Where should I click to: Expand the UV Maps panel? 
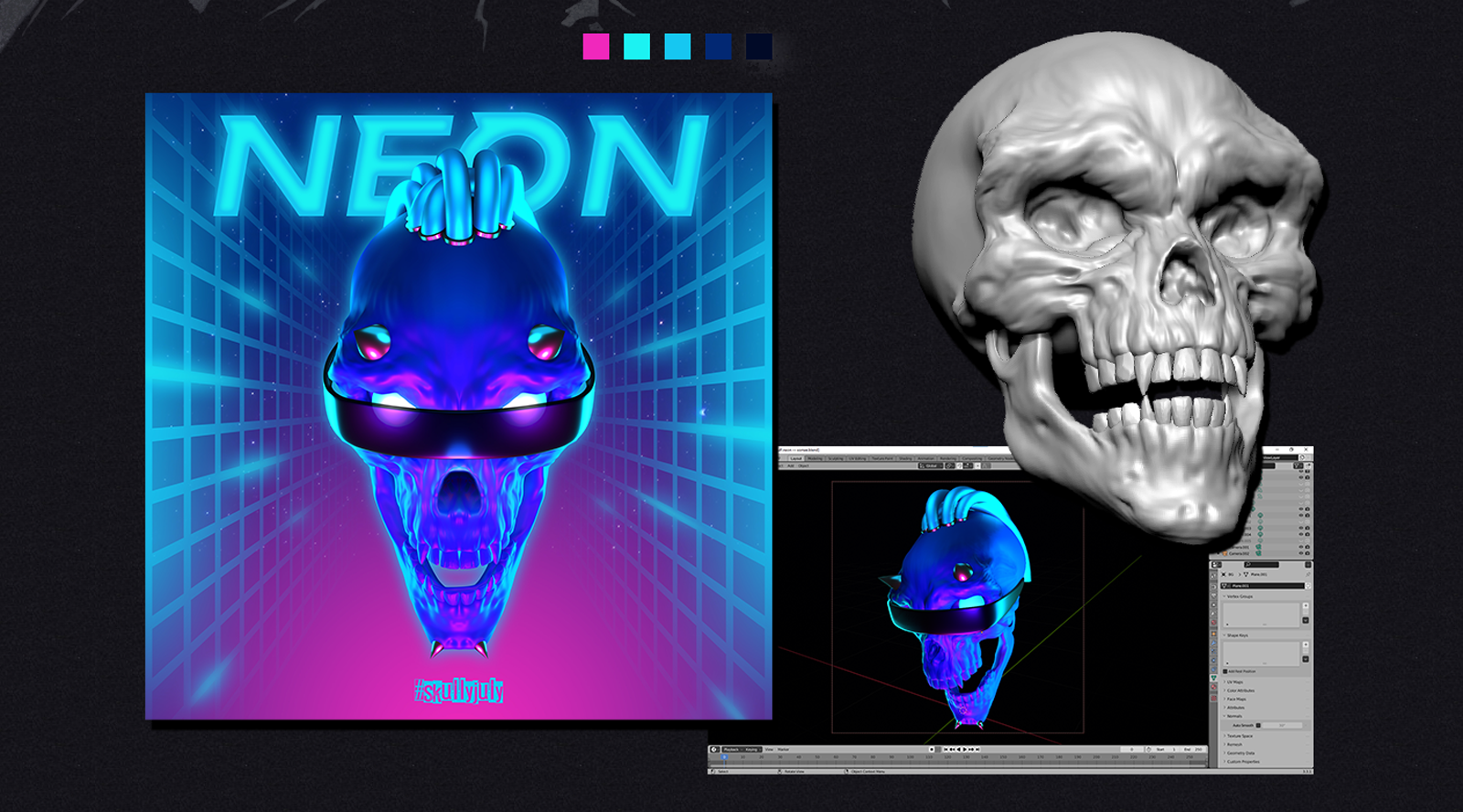pos(1234,682)
